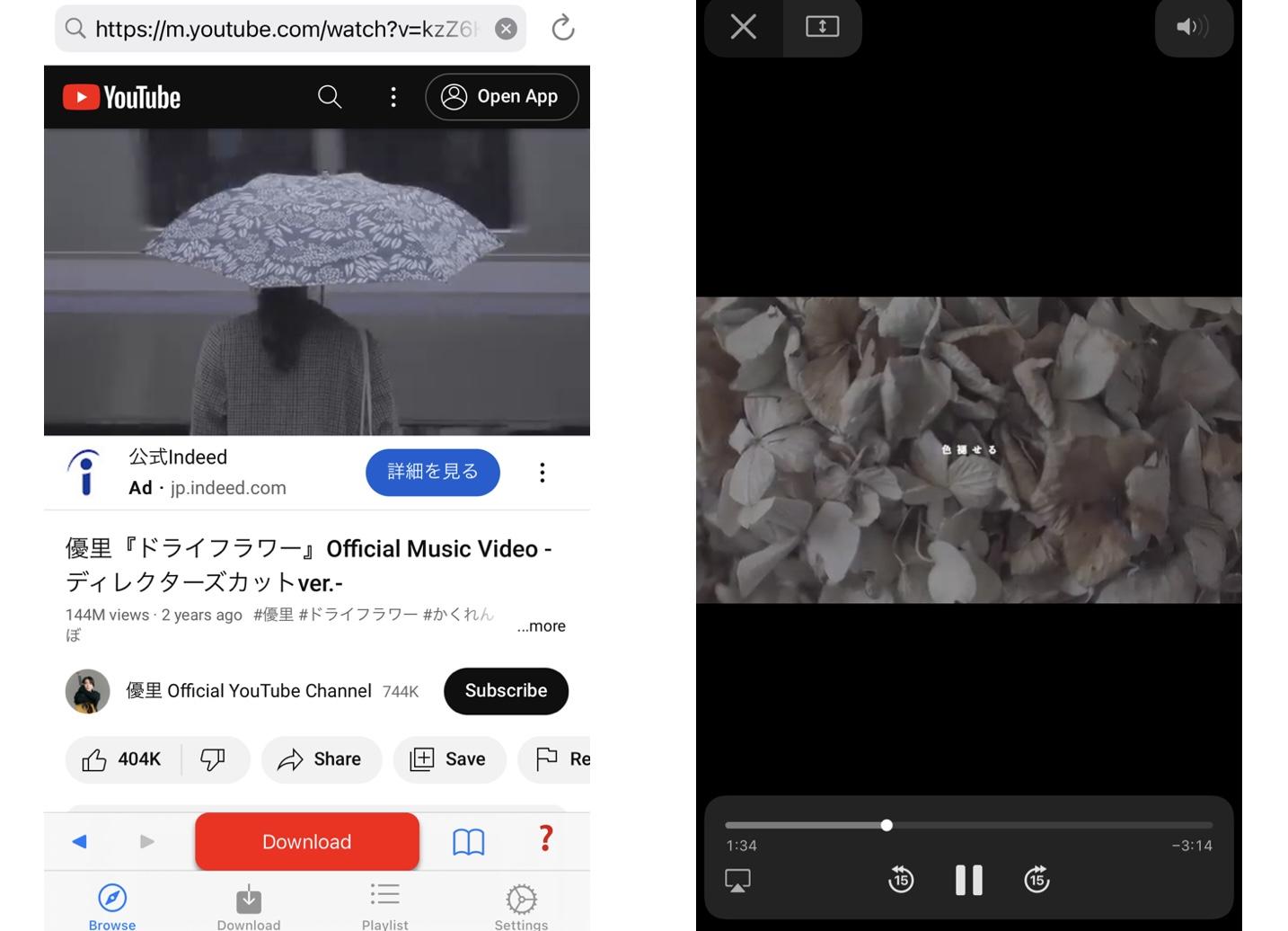This screenshot has height=931, width=1288.
Task: Open AirPlay icon in player
Action: 738,880
